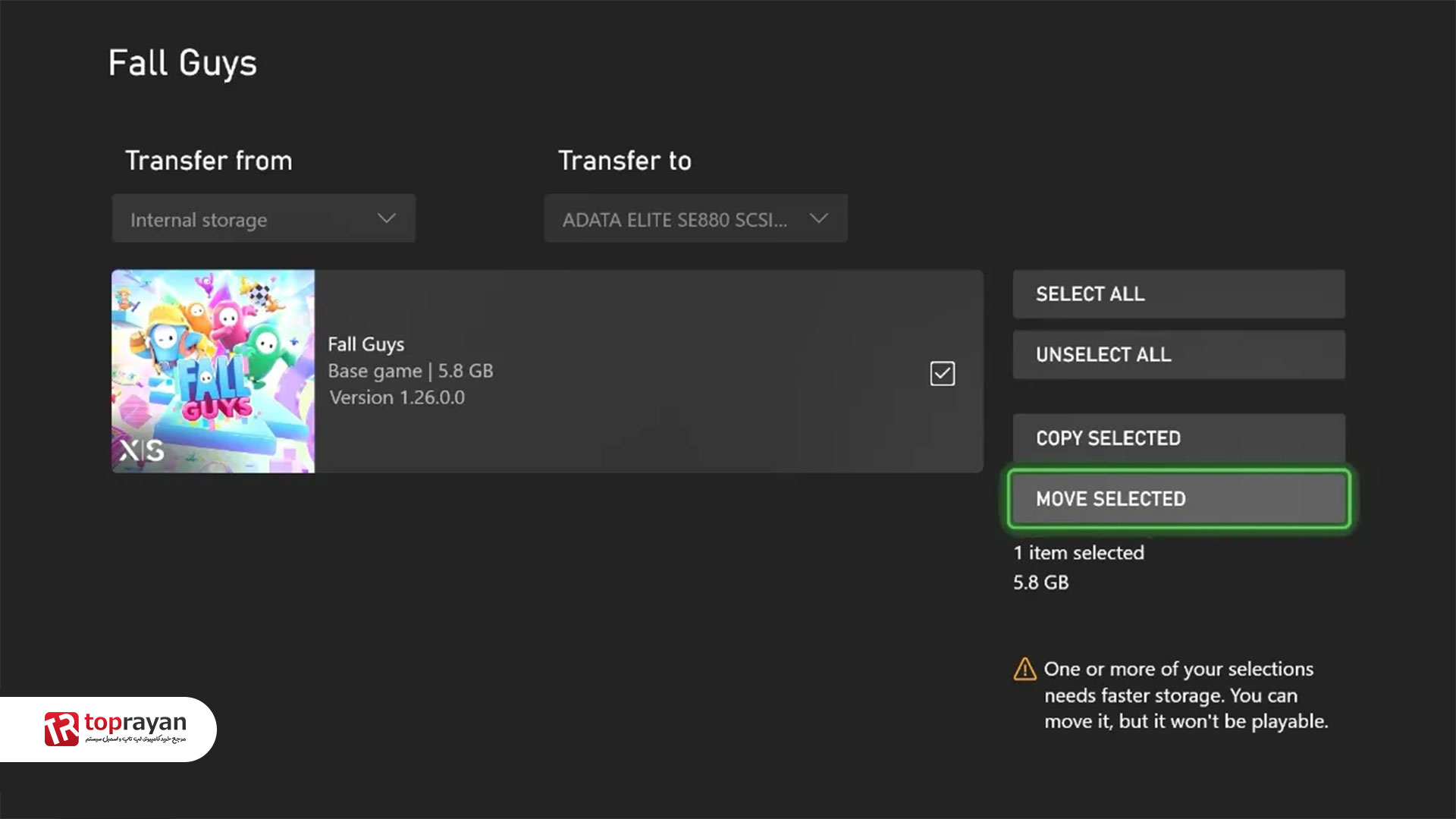Click the "Fall Guys" page title

(x=183, y=64)
